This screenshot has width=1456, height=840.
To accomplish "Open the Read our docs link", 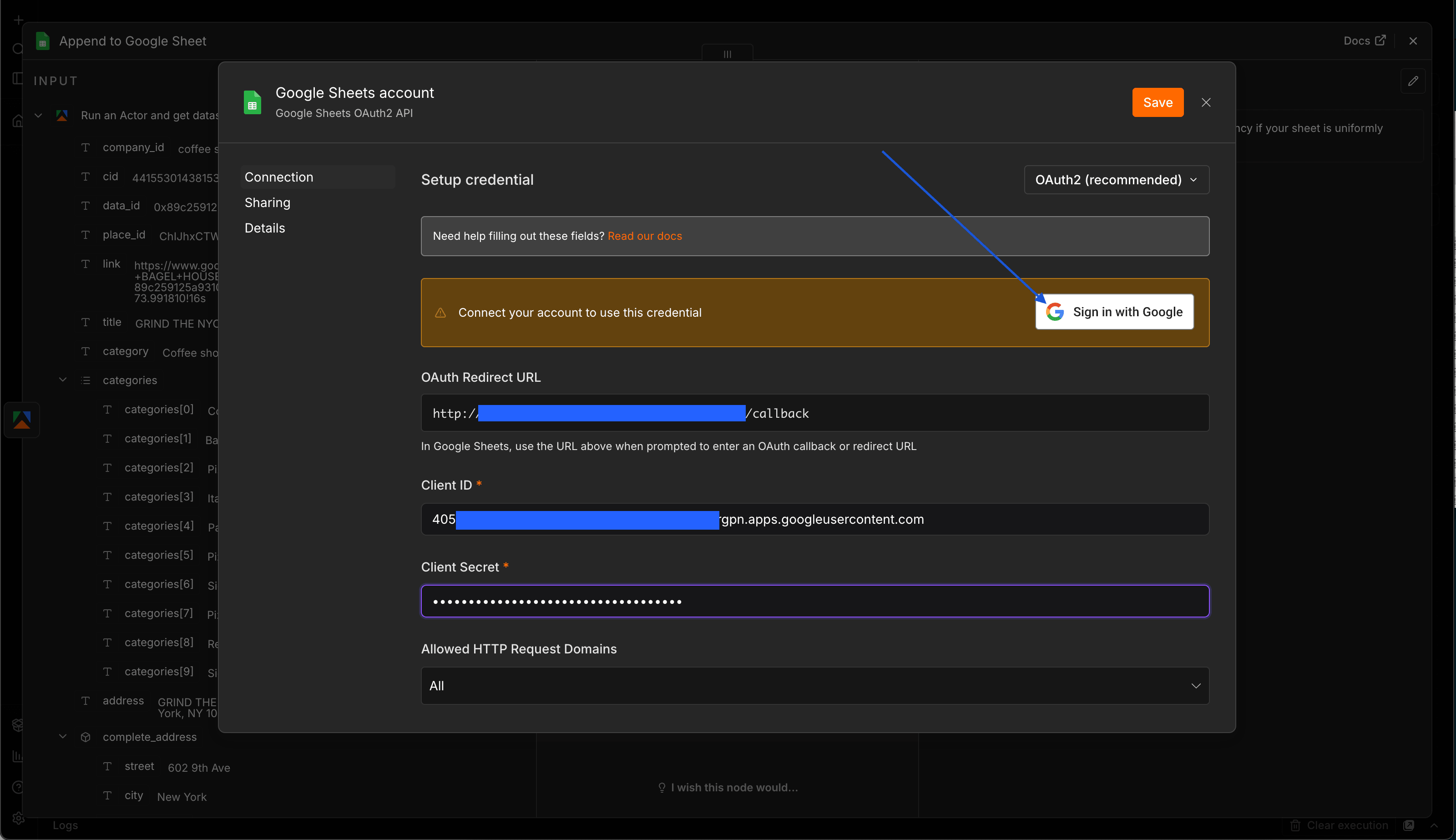I will pyautogui.click(x=644, y=236).
